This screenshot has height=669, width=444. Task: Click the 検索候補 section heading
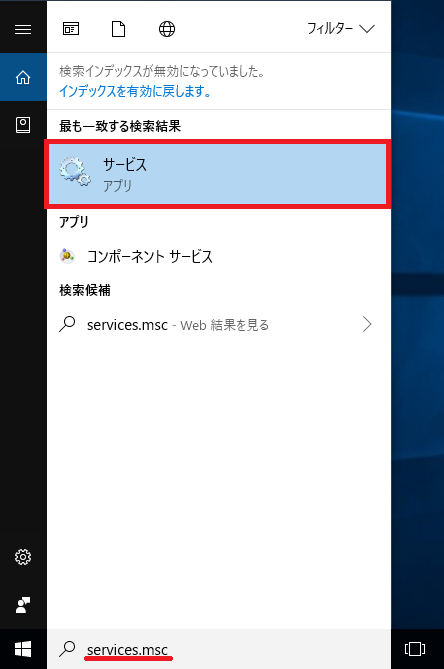pos(85,290)
